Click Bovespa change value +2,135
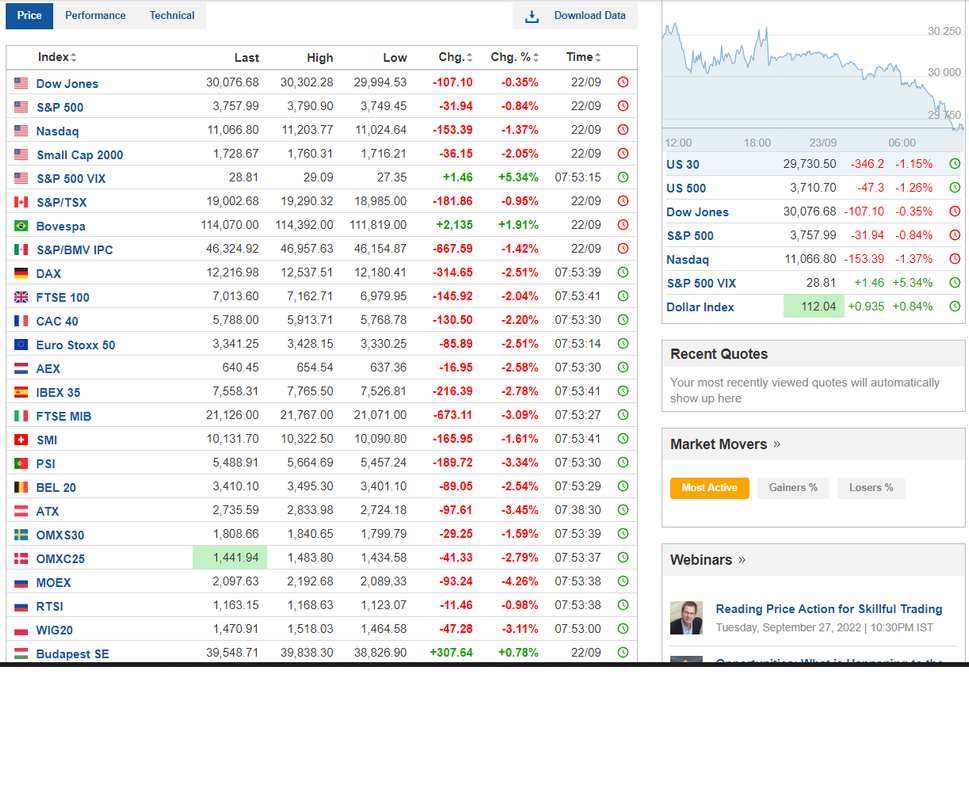Image resolution: width=969 pixels, height=800 pixels. [454, 225]
